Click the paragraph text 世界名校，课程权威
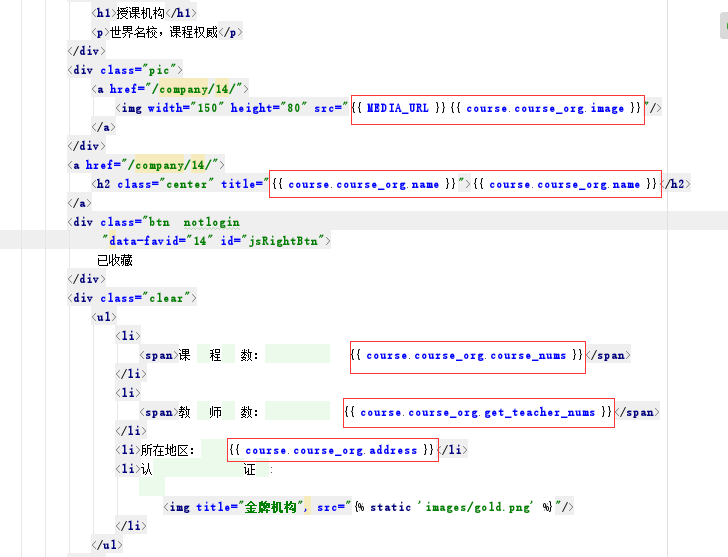 164,32
